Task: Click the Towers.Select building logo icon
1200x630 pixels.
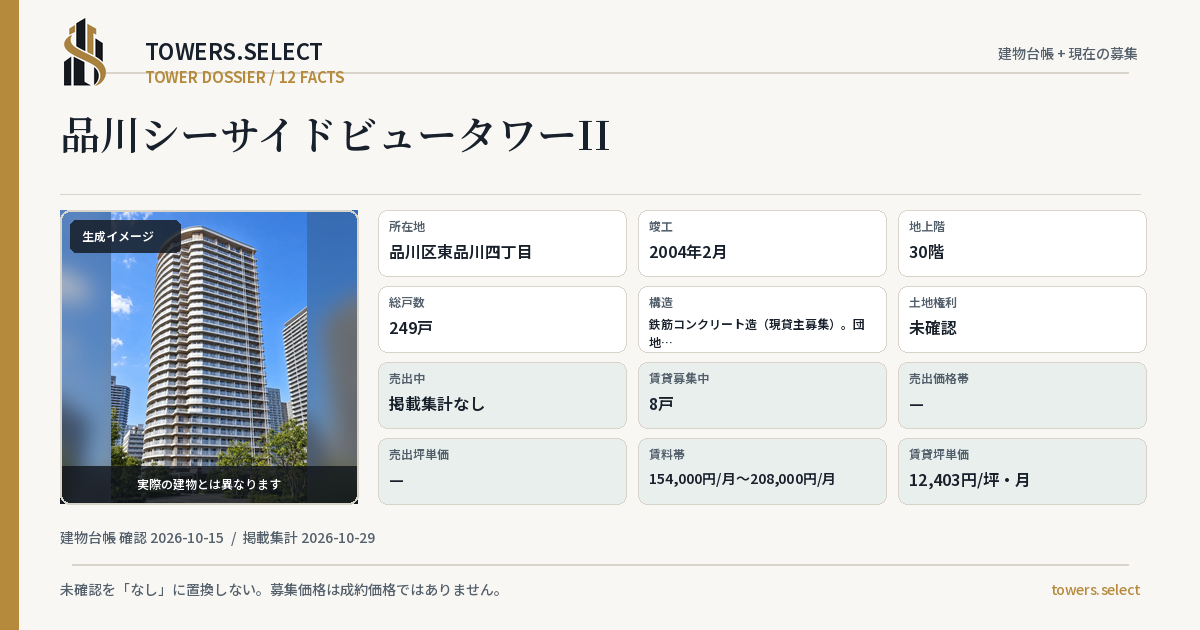Action: (85, 52)
